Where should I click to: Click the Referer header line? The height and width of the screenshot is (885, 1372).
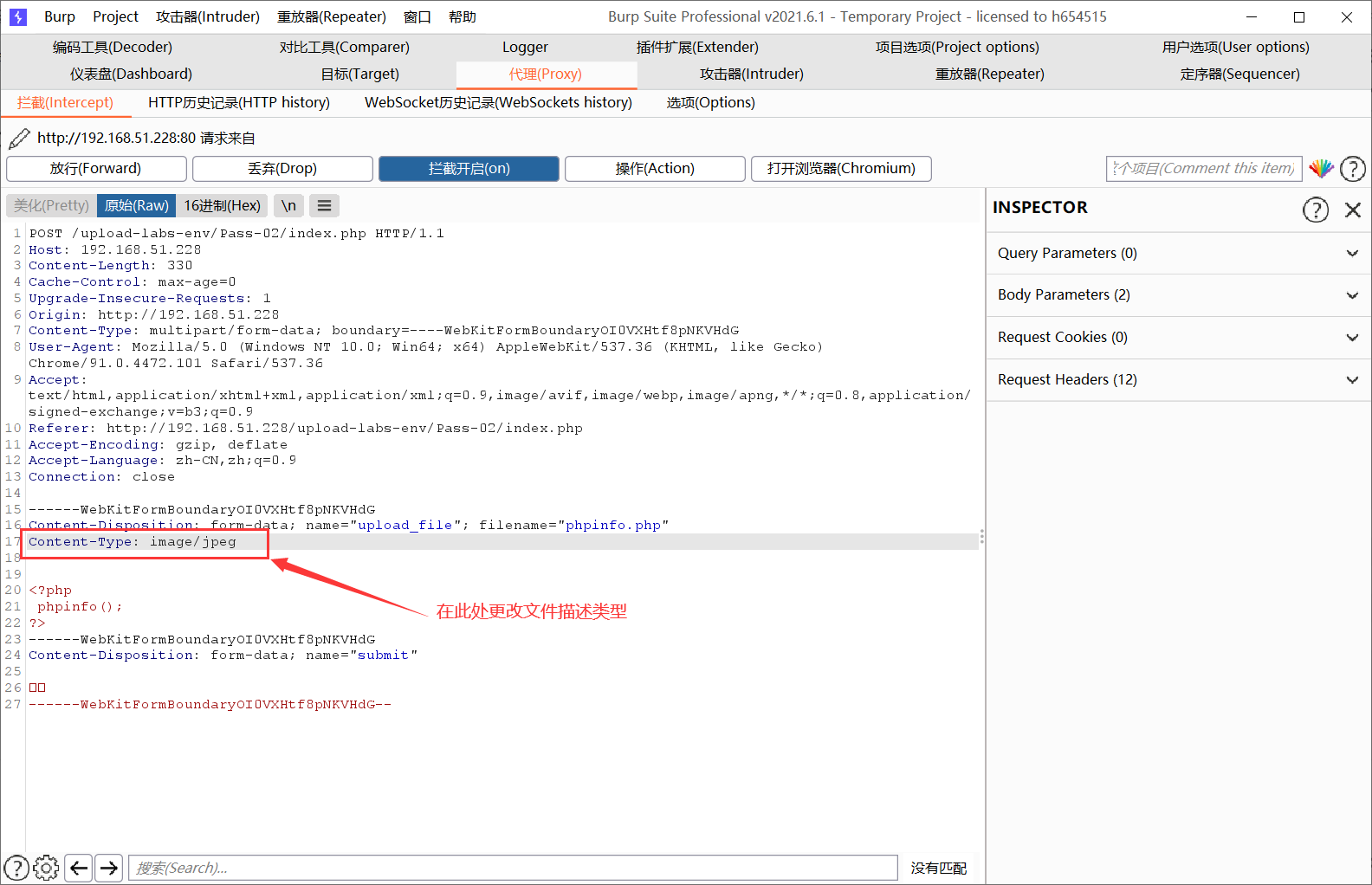pyautogui.click(x=306, y=429)
